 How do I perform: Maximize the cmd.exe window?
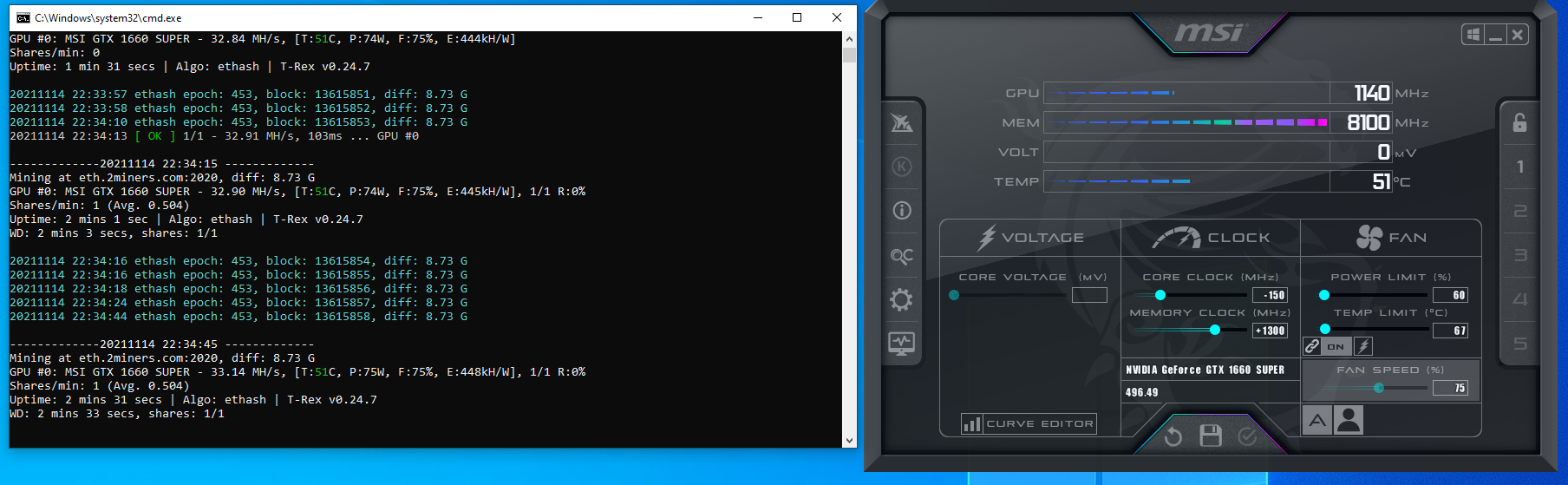pyautogui.click(x=797, y=17)
